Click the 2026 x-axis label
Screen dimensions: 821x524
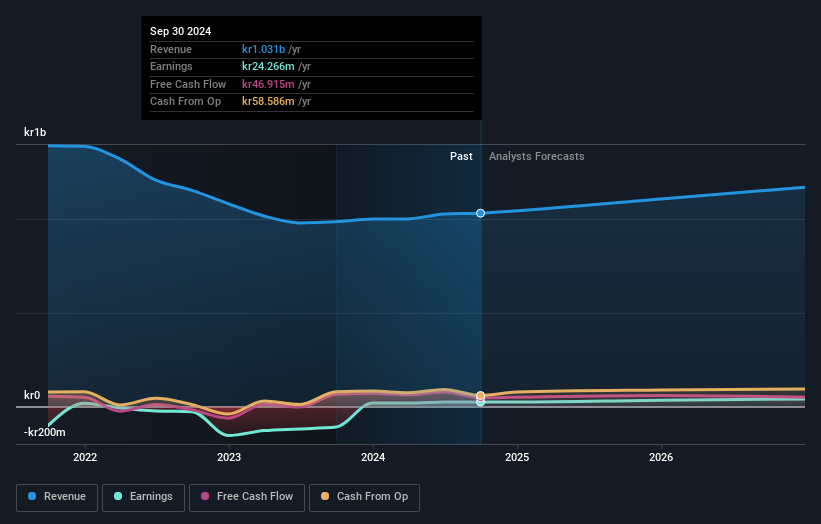point(661,457)
